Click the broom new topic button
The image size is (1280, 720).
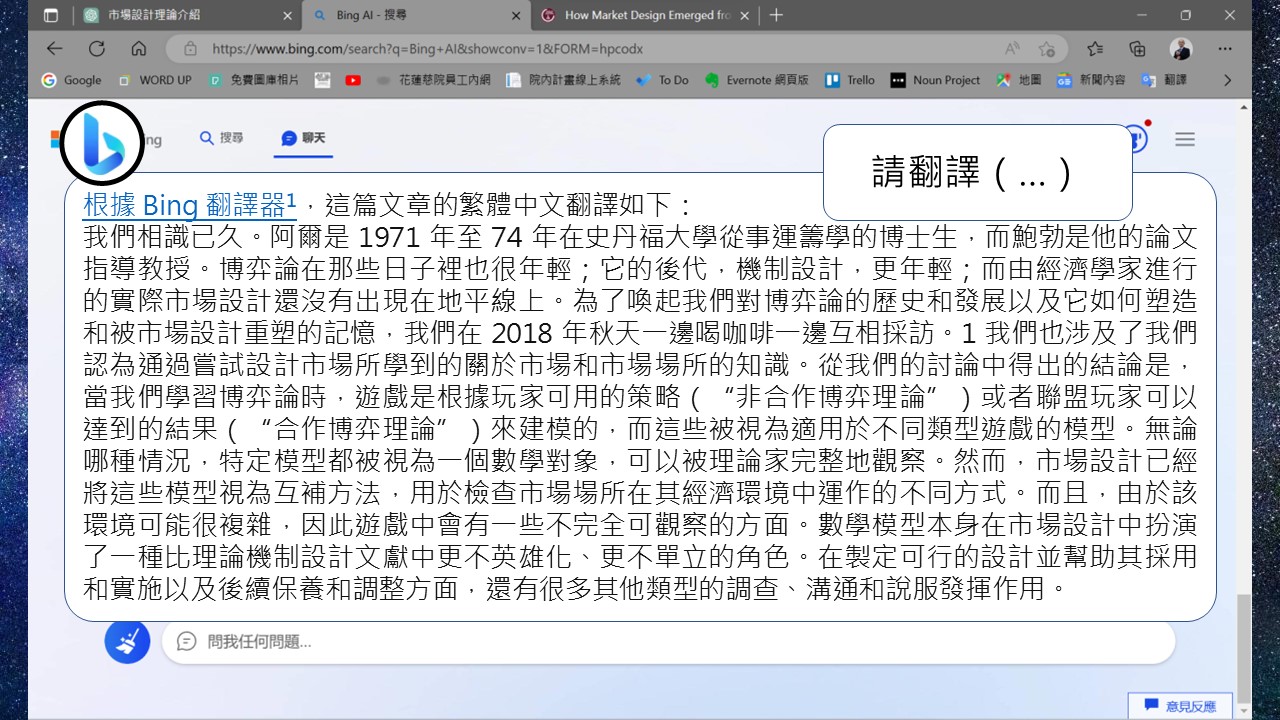point(127,641)
